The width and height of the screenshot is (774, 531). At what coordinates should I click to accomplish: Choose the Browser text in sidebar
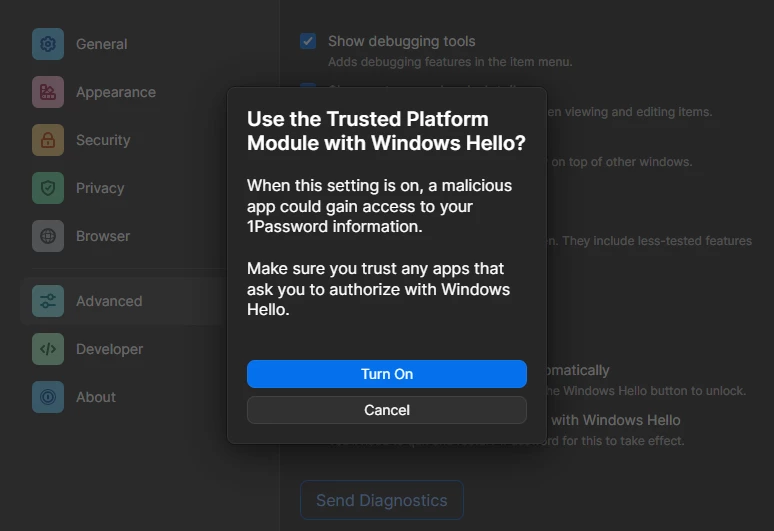(103, 236)
